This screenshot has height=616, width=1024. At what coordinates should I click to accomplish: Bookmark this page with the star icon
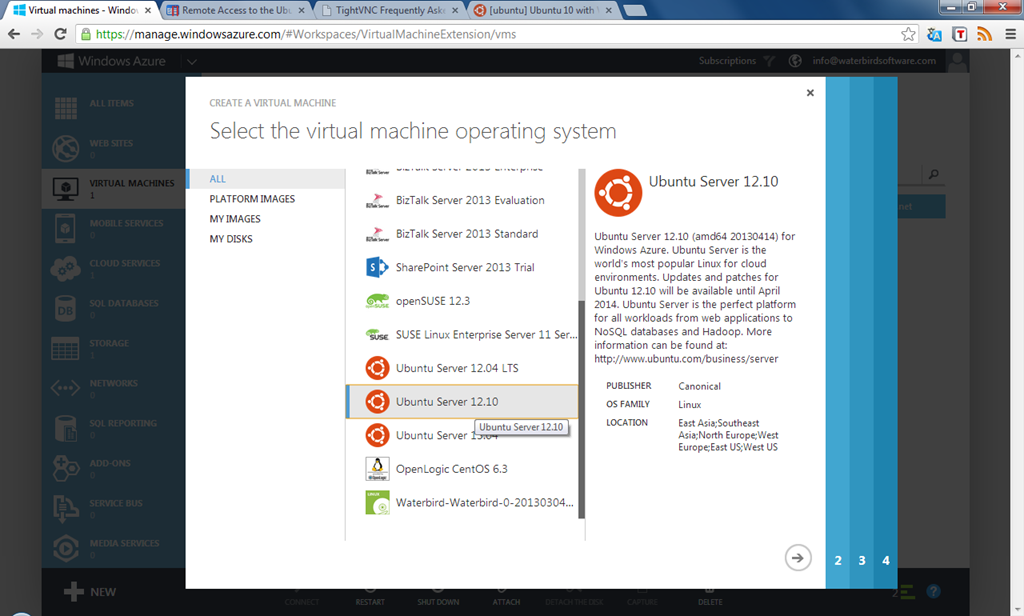click(908, 34)
